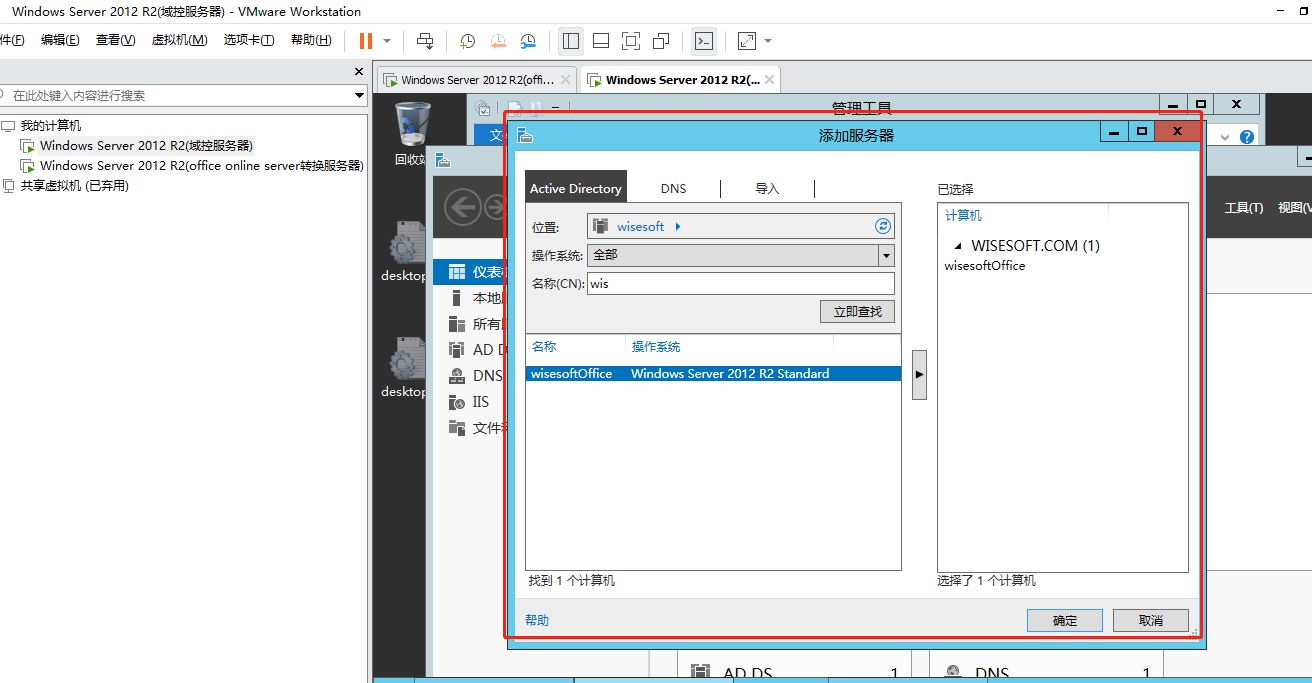Screen dimensions: 1312x683
Task: Click the DNS tile at the bottom
Action: tap(1045, 668)
